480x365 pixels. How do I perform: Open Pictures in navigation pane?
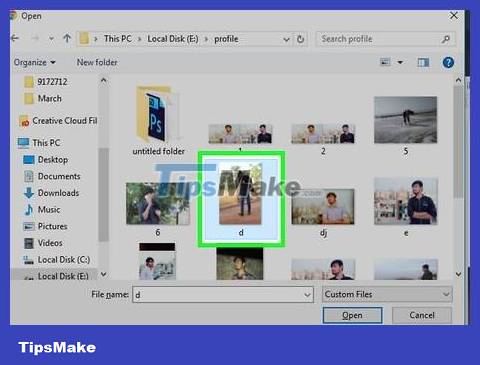45,226
